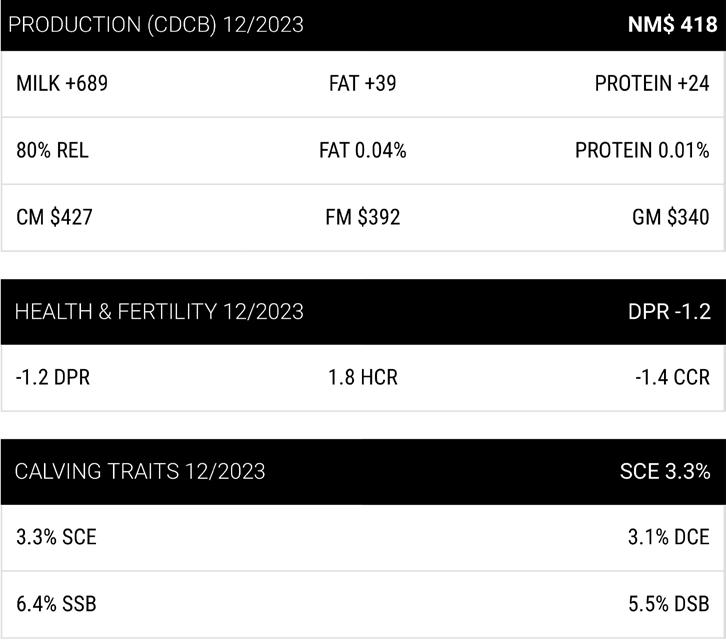
Task: Select the CM $427 value
Action: click(55, 217)
